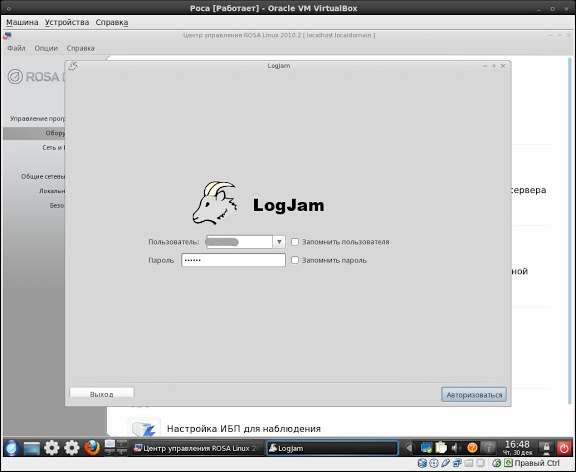Click the UPS setup icon in control center
The width and height of the screenshot is (576, 472).
[x=145, y=428]
